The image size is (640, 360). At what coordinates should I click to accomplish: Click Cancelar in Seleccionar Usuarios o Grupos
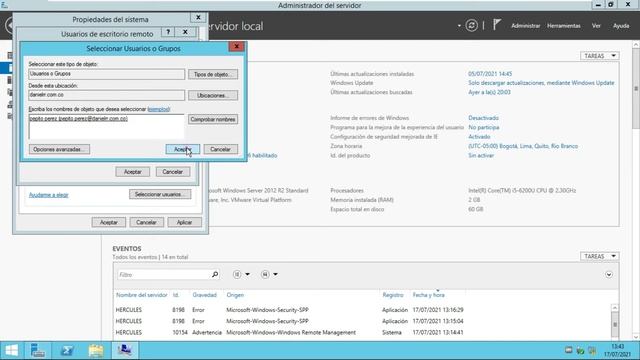[x=220, y=149]
